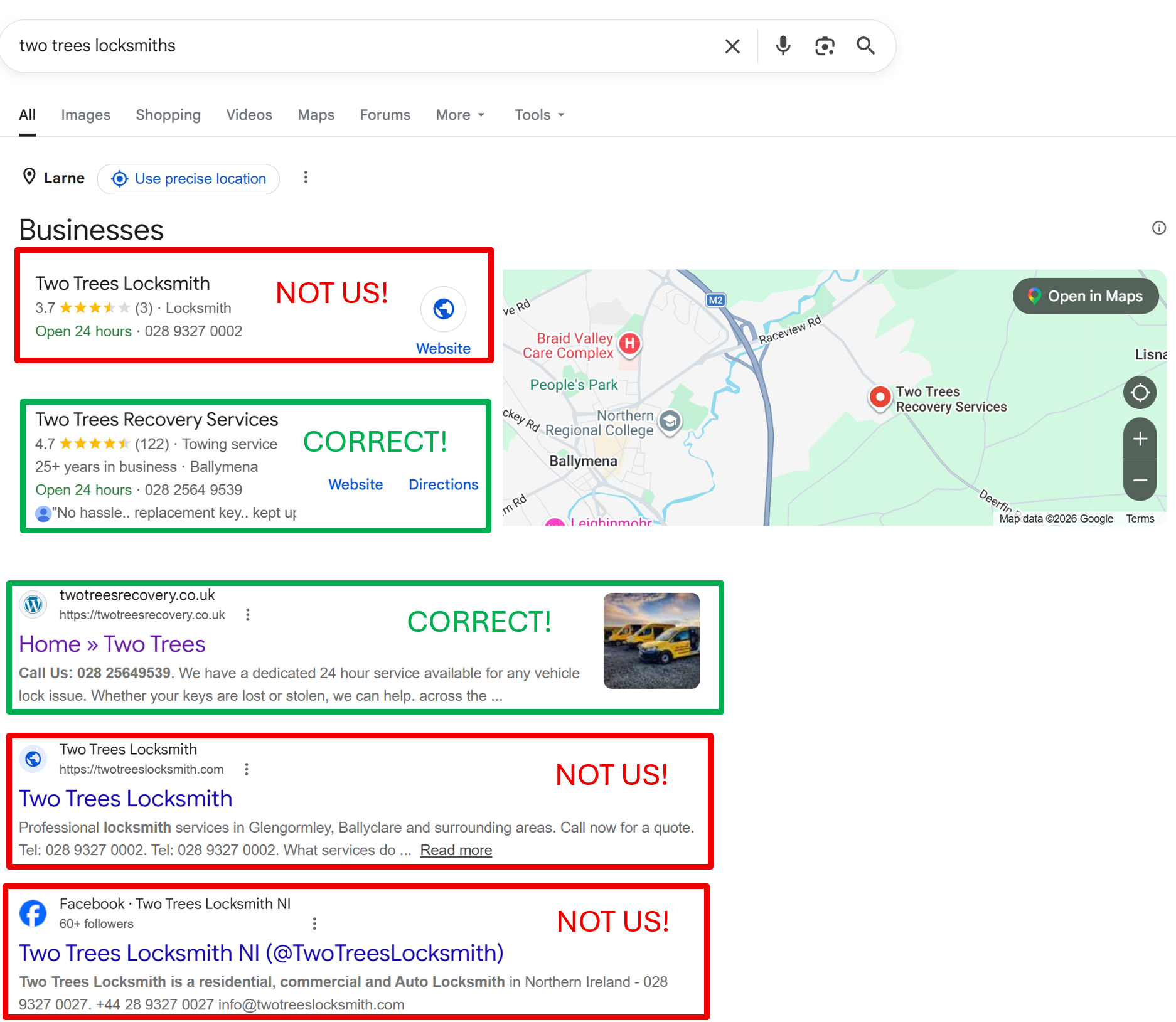The image size is (1176, 1022).
Task: Expand the More dropdown
Action: (460, 115)
